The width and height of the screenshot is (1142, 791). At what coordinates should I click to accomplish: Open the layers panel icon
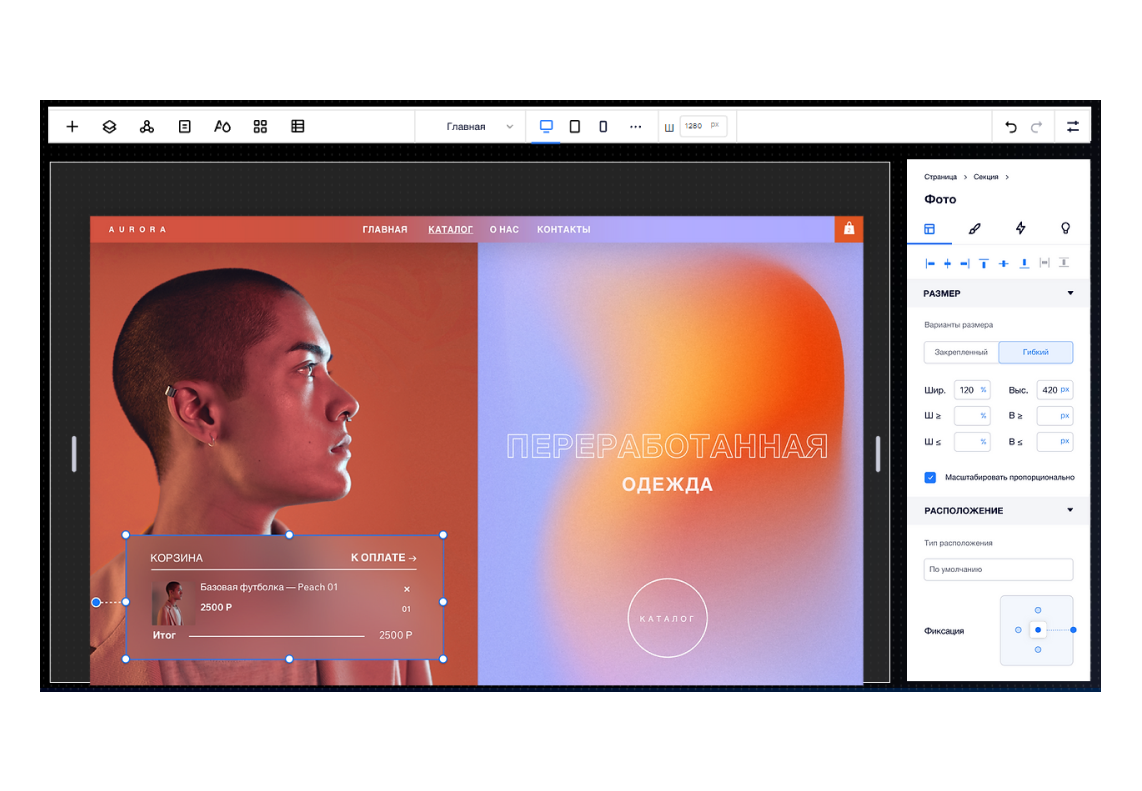click(x=109, y=127)
